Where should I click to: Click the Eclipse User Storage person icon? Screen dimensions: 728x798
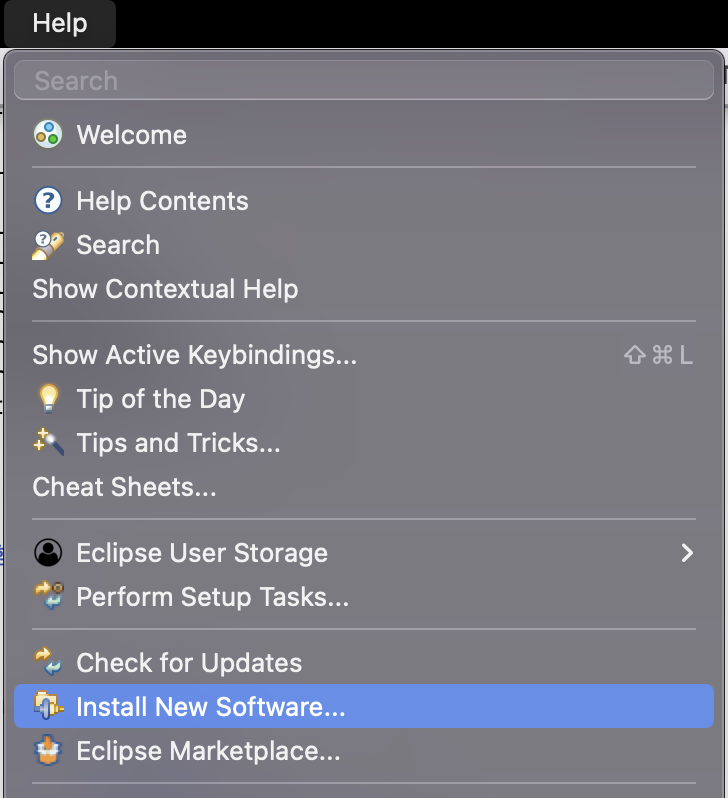tap(48, 553)
